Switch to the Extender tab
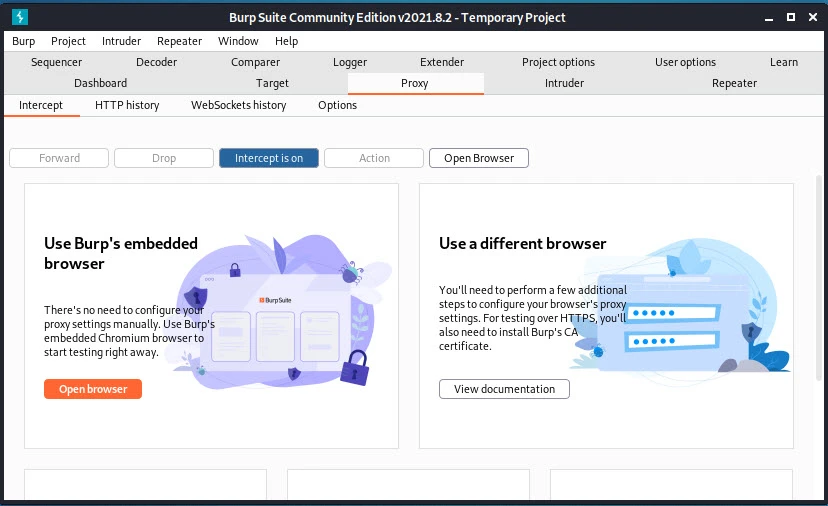 [x=442, y=62]
